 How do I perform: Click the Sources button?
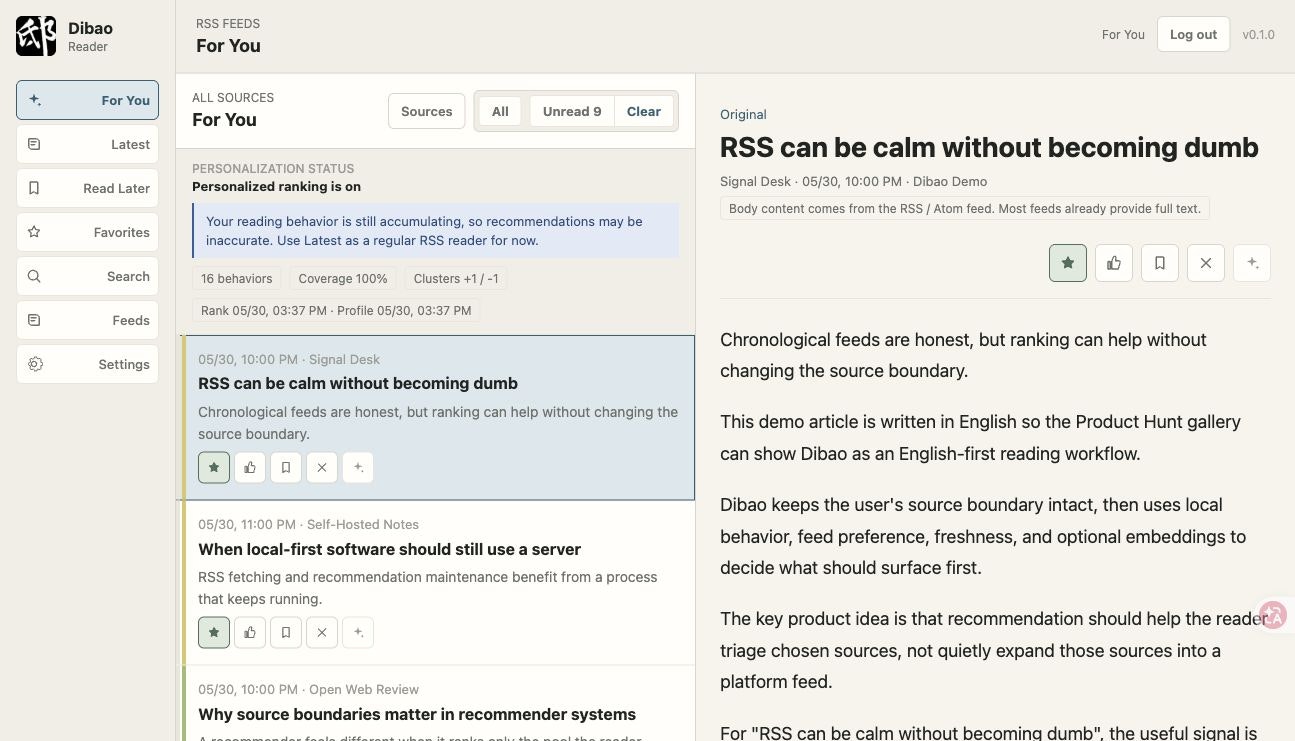[x=427, y=111]
